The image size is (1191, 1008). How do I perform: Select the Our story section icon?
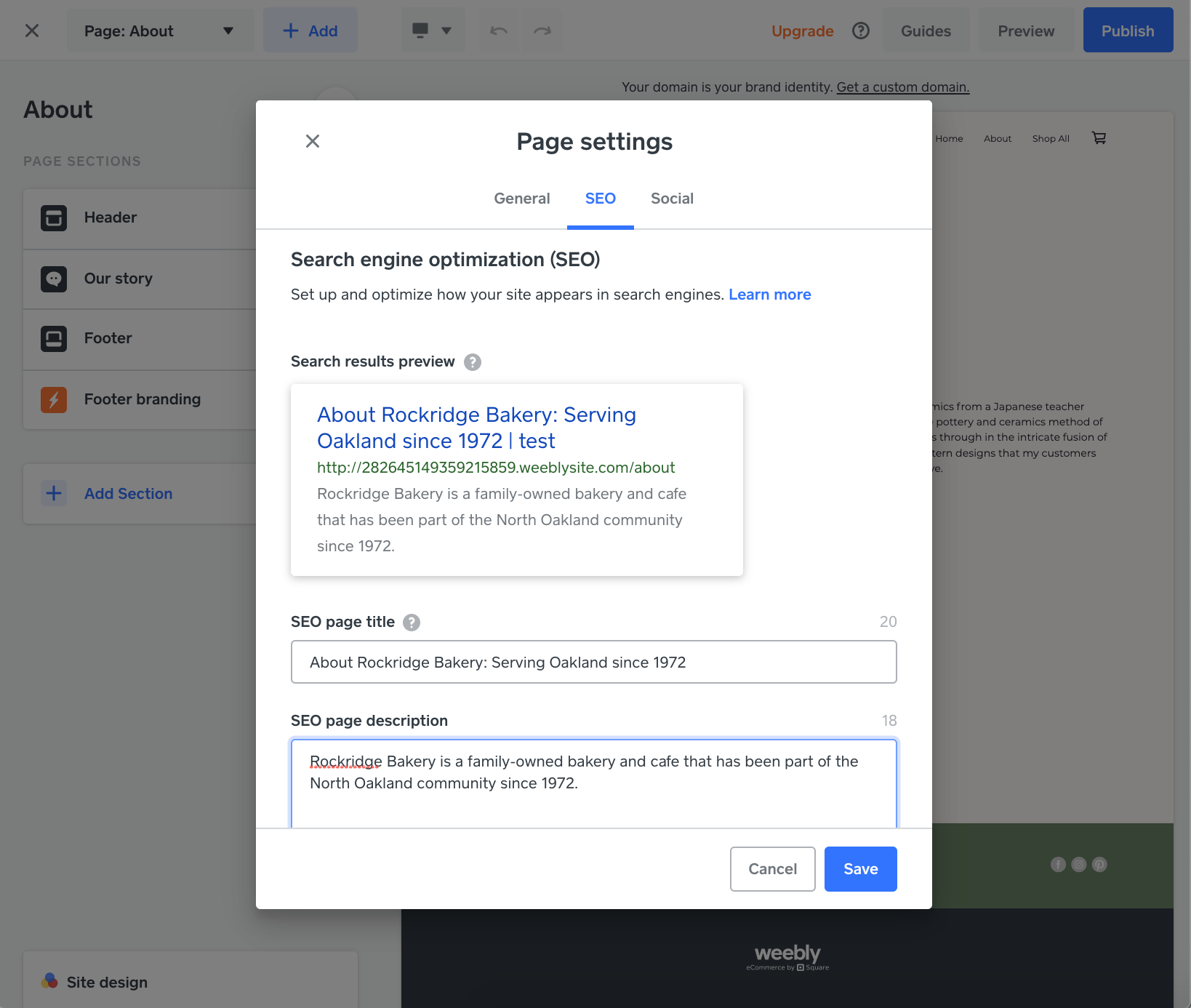click(54, 279)
